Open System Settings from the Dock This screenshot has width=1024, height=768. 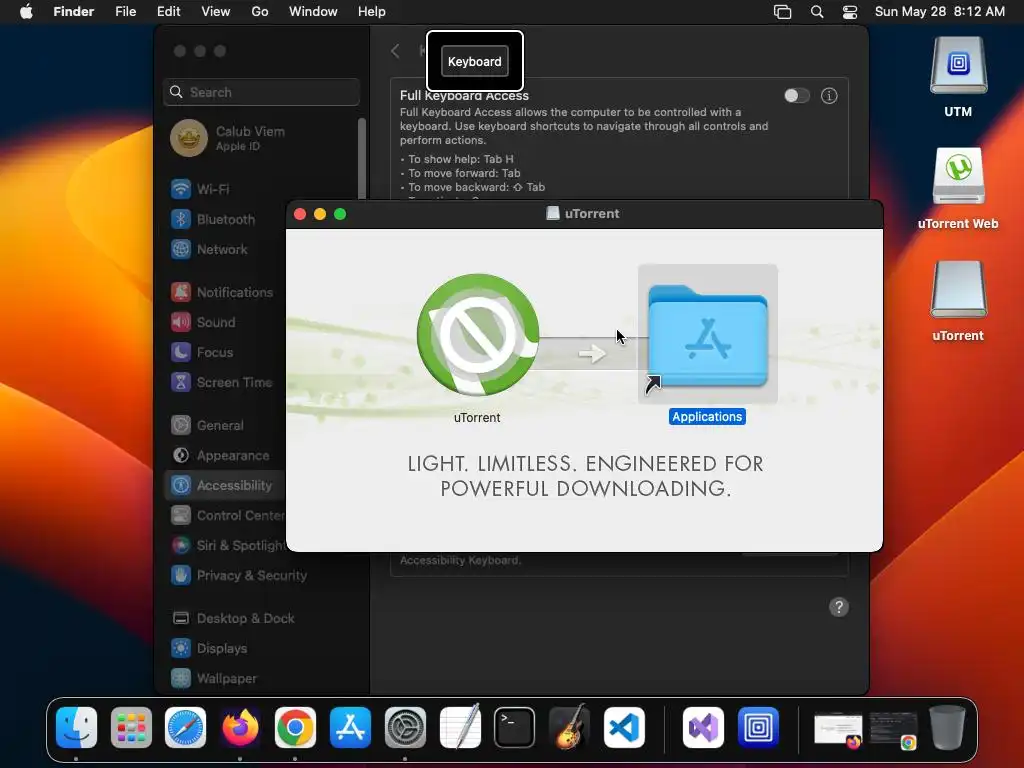click(405, 727)
